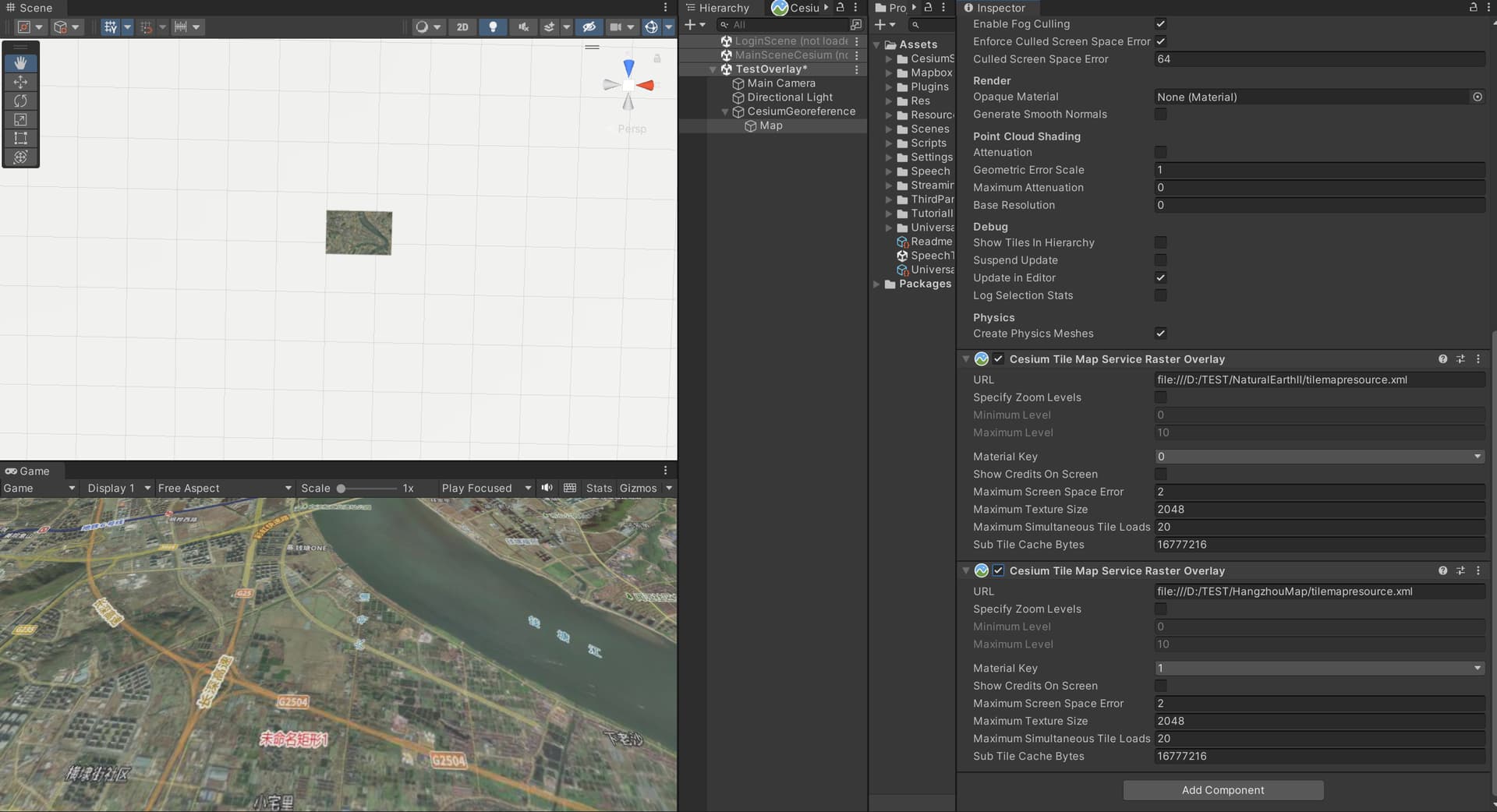Disable Create Physics Meshes checkbox
1497x812 pixels.
pyautogui.click(x=1160, y=334)
